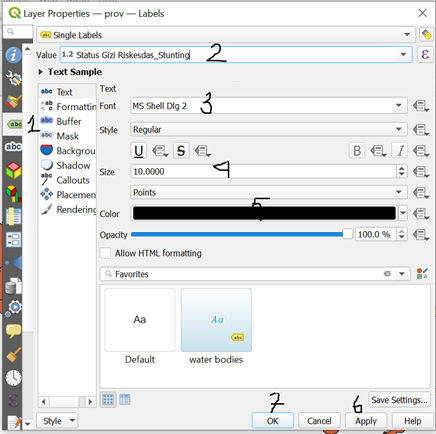Enable Allow HTML formatting checkbox

tap(105, 253)
